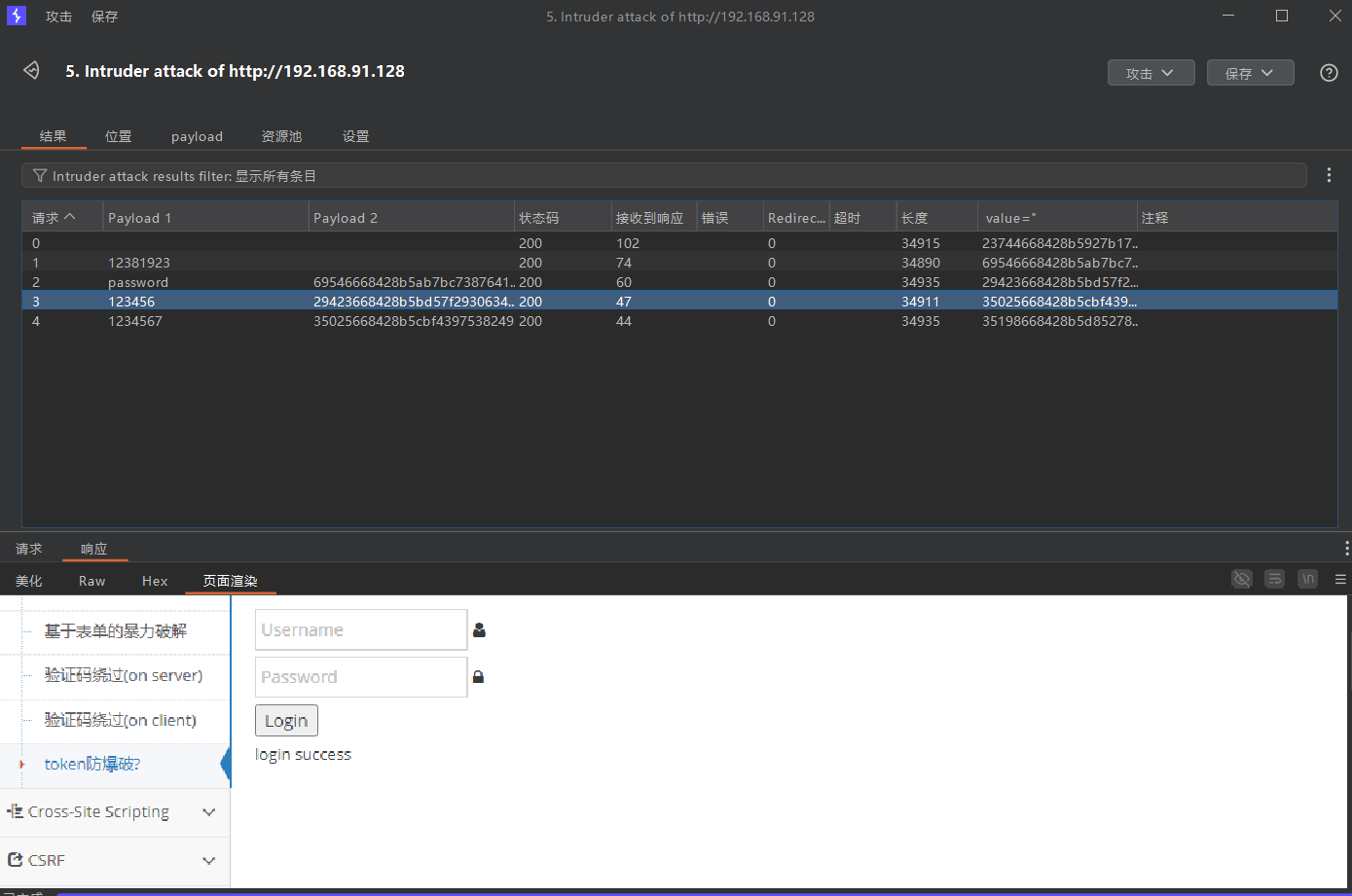
Task: Open the 请求 message tab
Action: point(29,549)
